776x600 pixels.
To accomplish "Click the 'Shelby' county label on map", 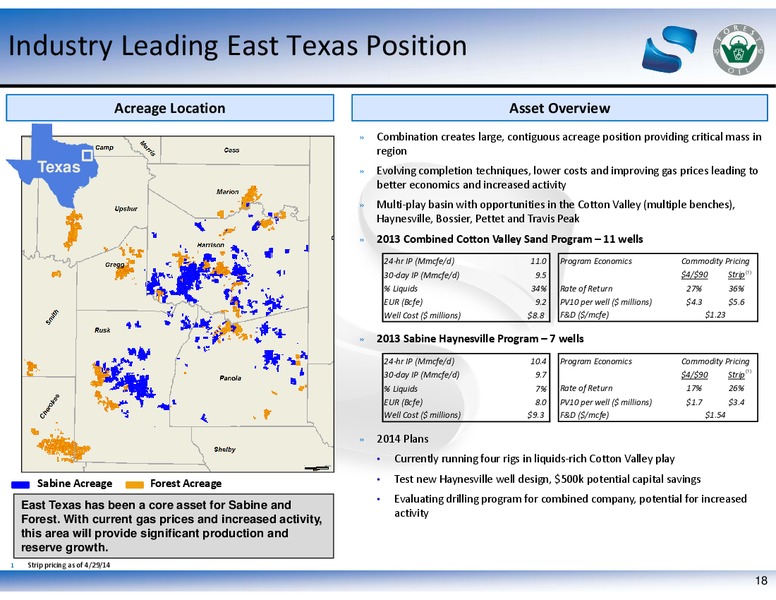I will pyautogui.click(x=225, y=450).
